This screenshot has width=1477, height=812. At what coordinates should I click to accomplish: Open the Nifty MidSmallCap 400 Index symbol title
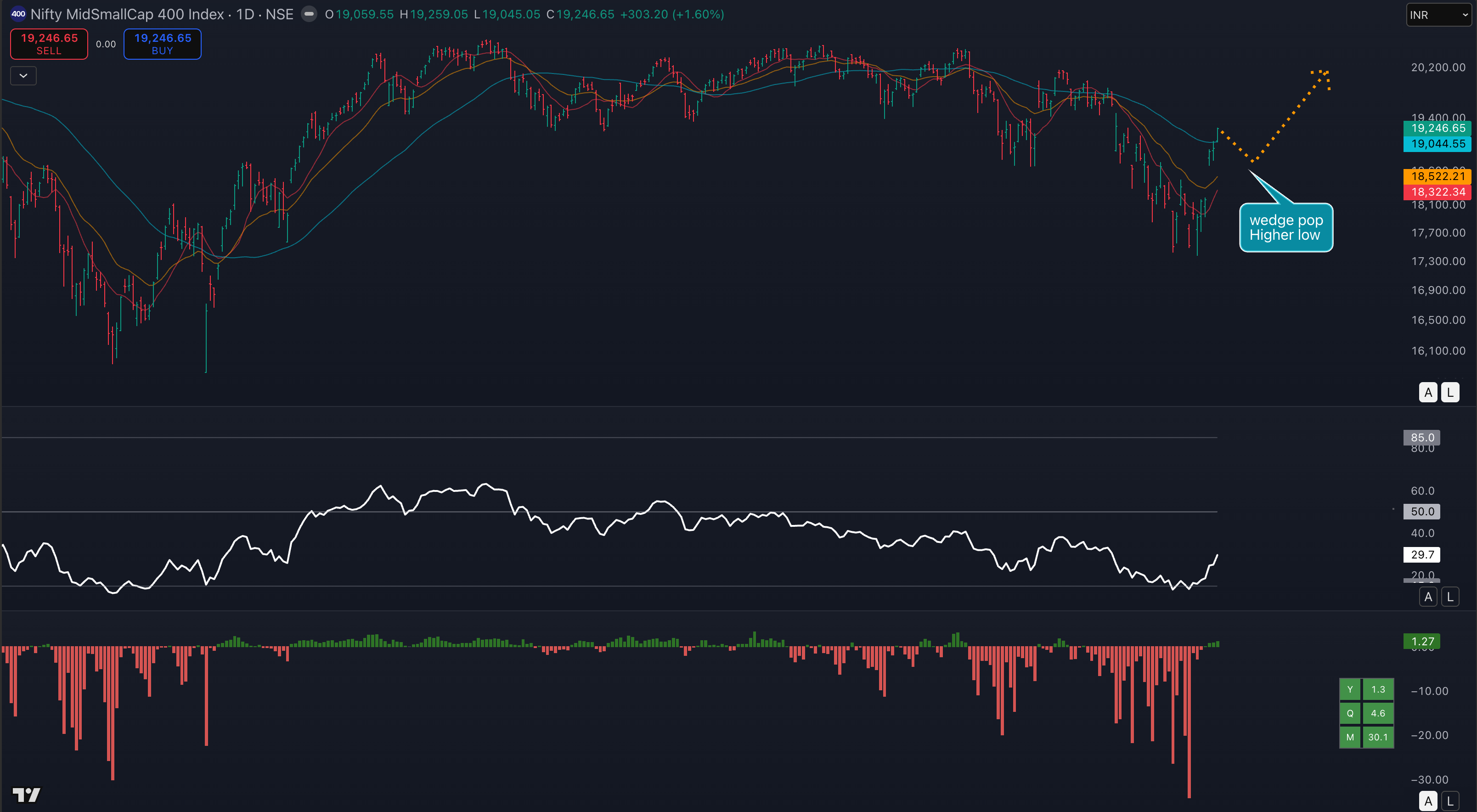126,14
